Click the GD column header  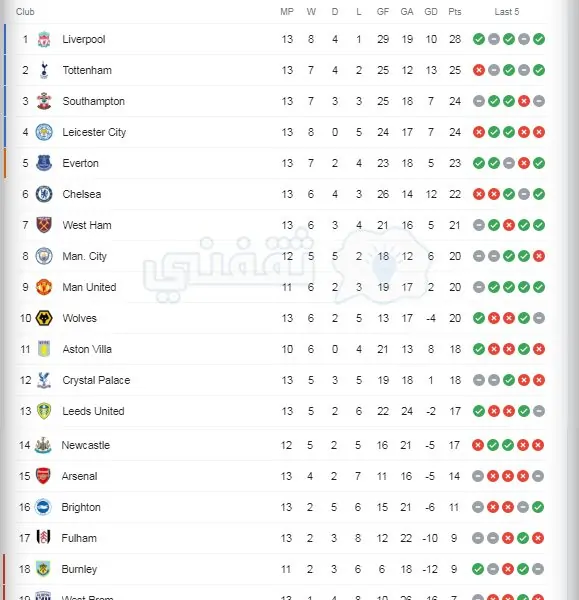pyautogui.click(x=431, y=12)
